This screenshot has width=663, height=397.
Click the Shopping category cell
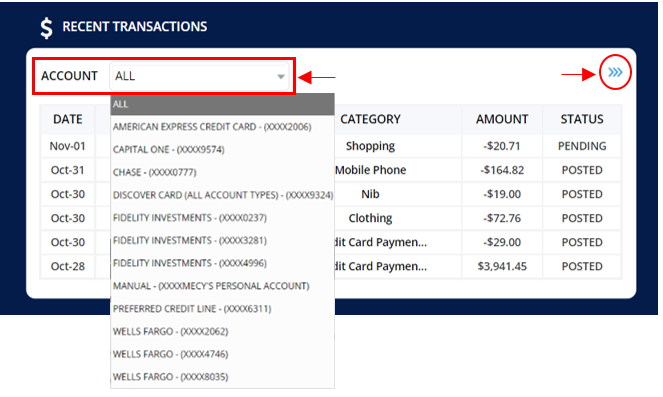[370, 146]
